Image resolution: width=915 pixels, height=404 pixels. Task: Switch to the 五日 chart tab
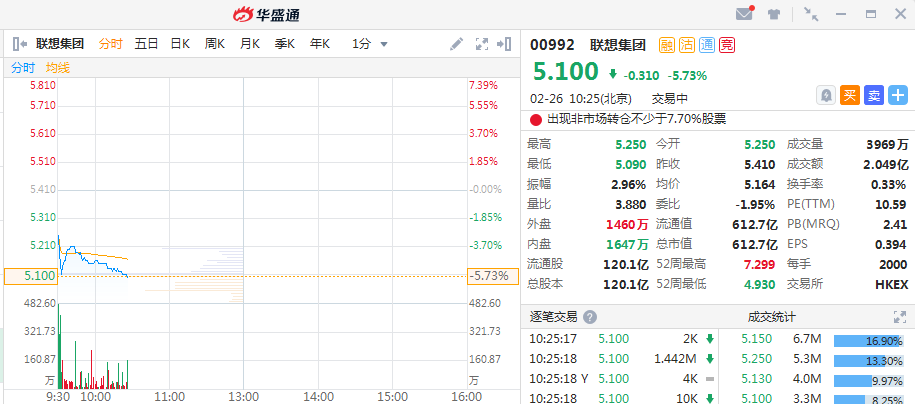[146, 44]
